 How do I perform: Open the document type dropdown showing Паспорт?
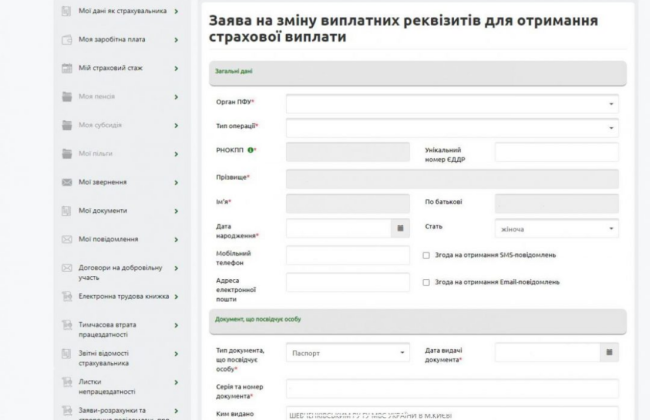pos(348,352)
